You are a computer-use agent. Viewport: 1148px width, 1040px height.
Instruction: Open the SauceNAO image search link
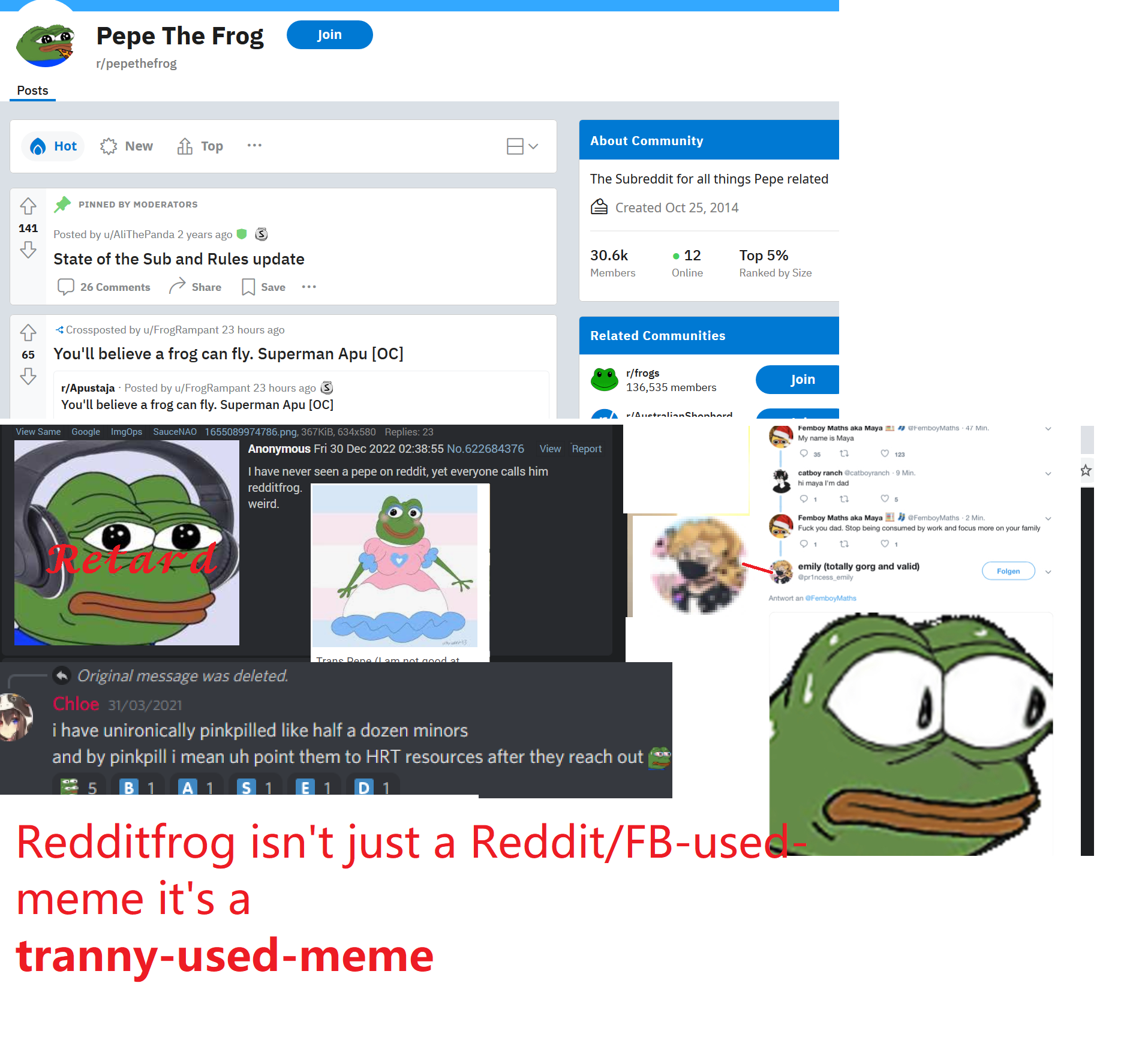[x=175, y=432]
